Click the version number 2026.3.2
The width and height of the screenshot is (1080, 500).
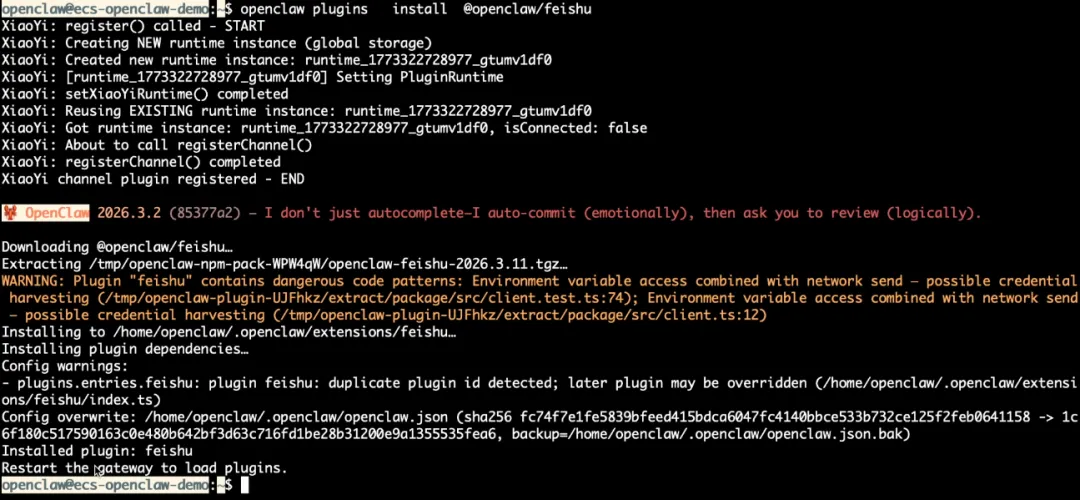pyautogui.click(x=129, y=213)
